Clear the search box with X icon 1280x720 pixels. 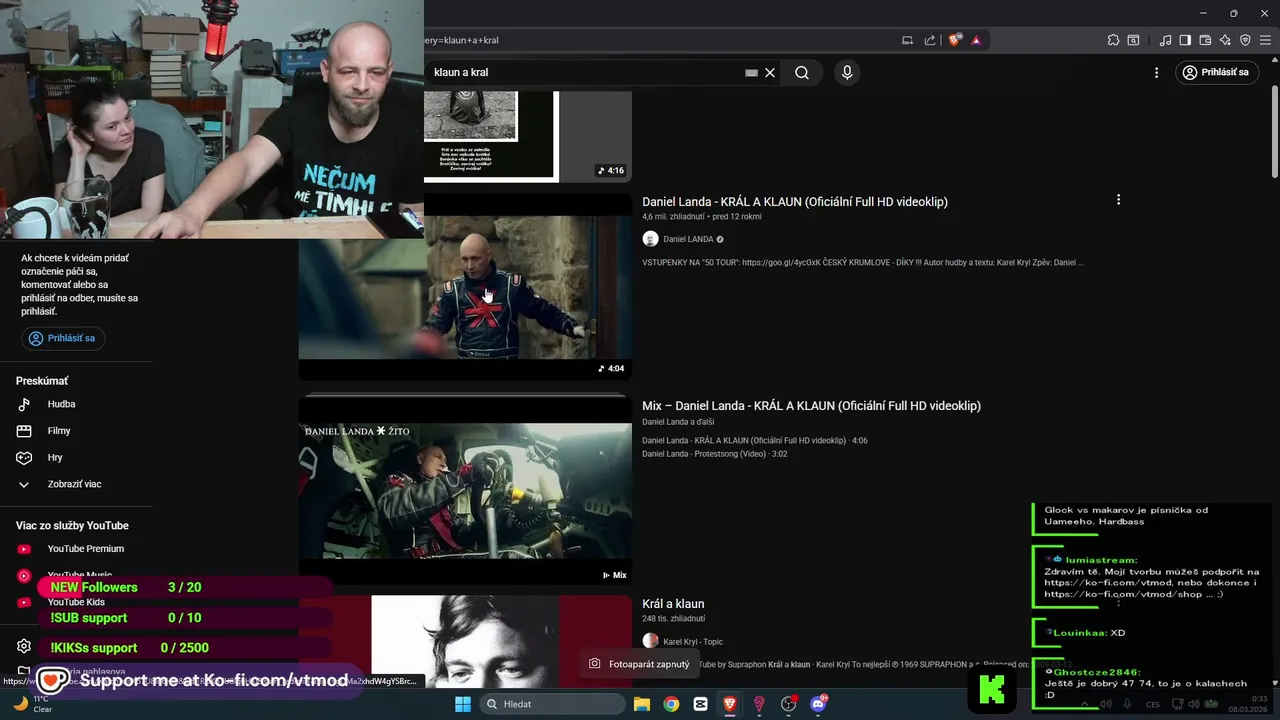pyautogui.click(x=770, y=72)
